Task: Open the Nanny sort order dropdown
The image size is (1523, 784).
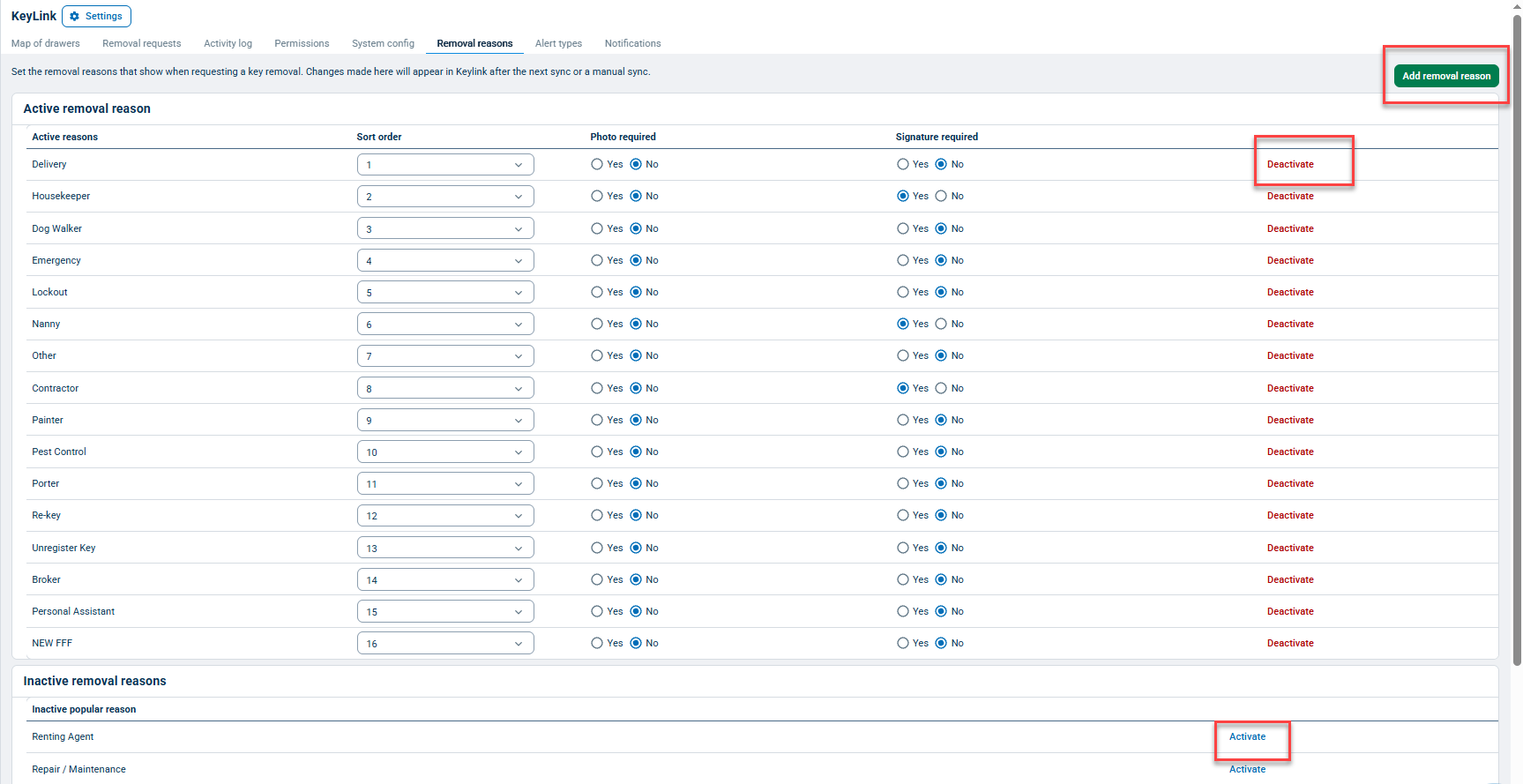Action: click(445, 324)
